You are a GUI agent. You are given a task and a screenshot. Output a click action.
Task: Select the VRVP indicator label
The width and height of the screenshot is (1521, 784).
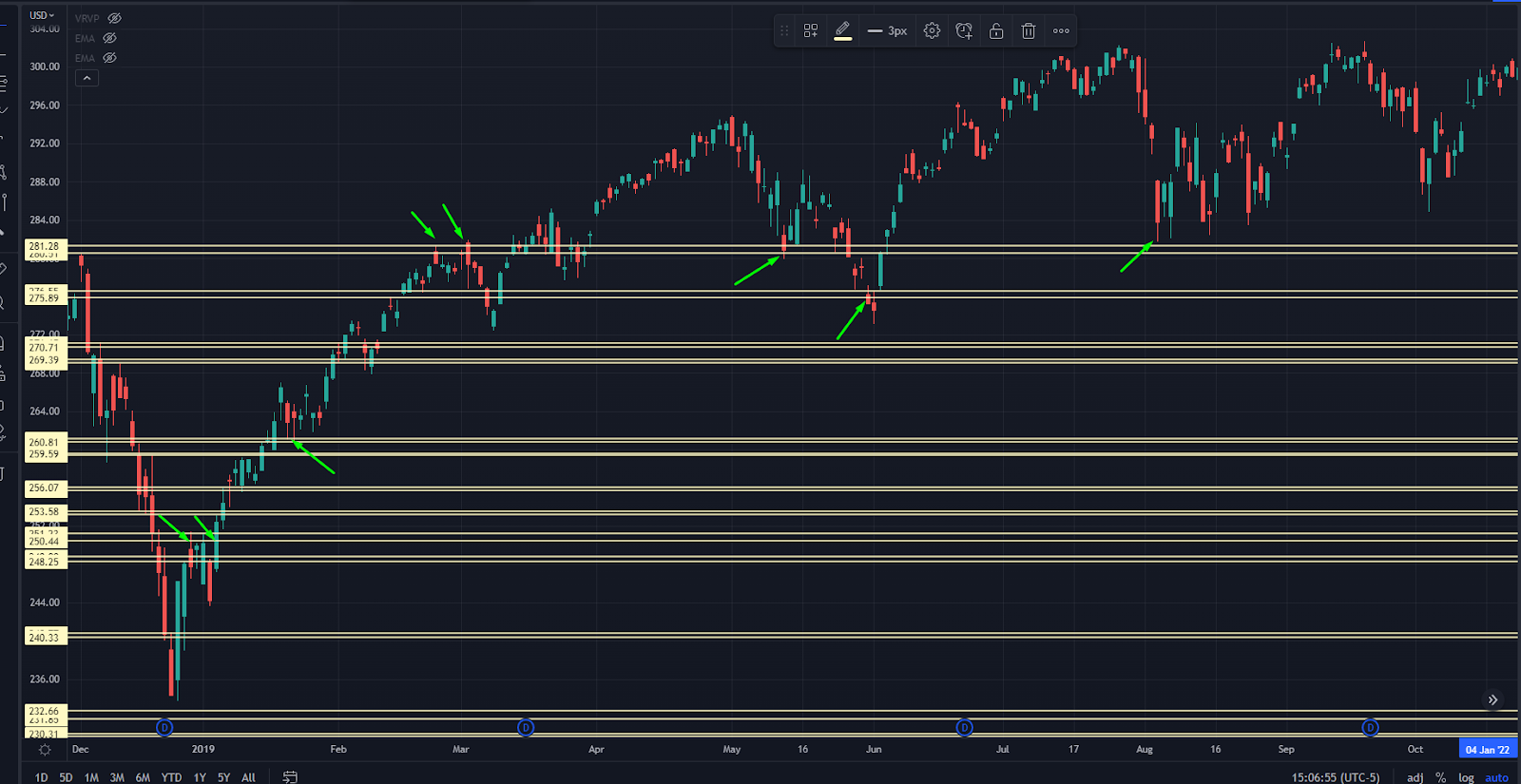coord(87,18)
